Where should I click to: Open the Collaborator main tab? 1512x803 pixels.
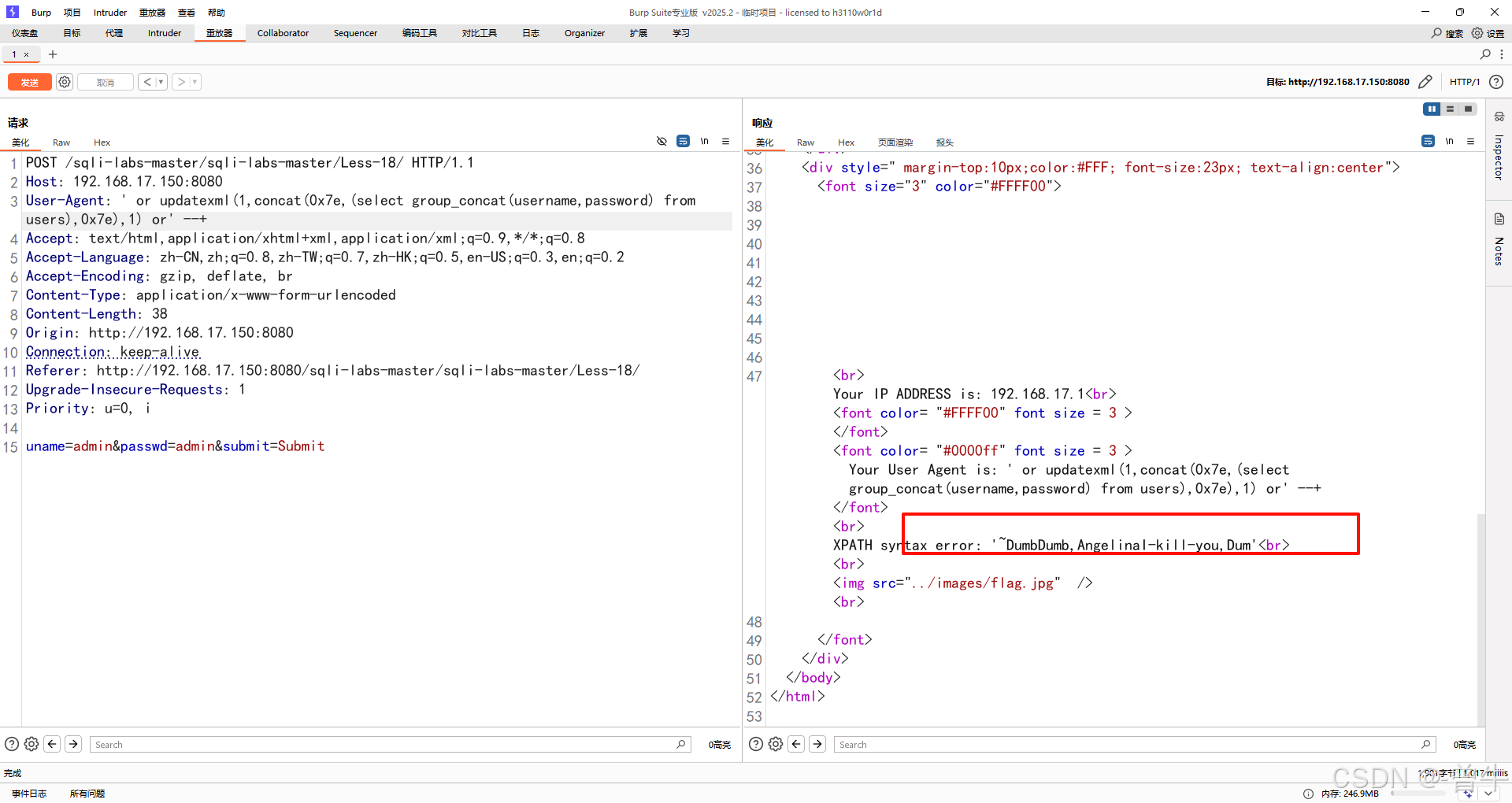tap(283, 33)
